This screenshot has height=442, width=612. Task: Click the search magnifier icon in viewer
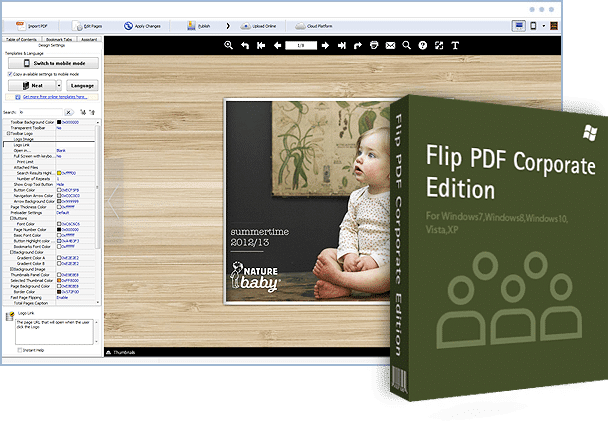click(x=406, y=45)
